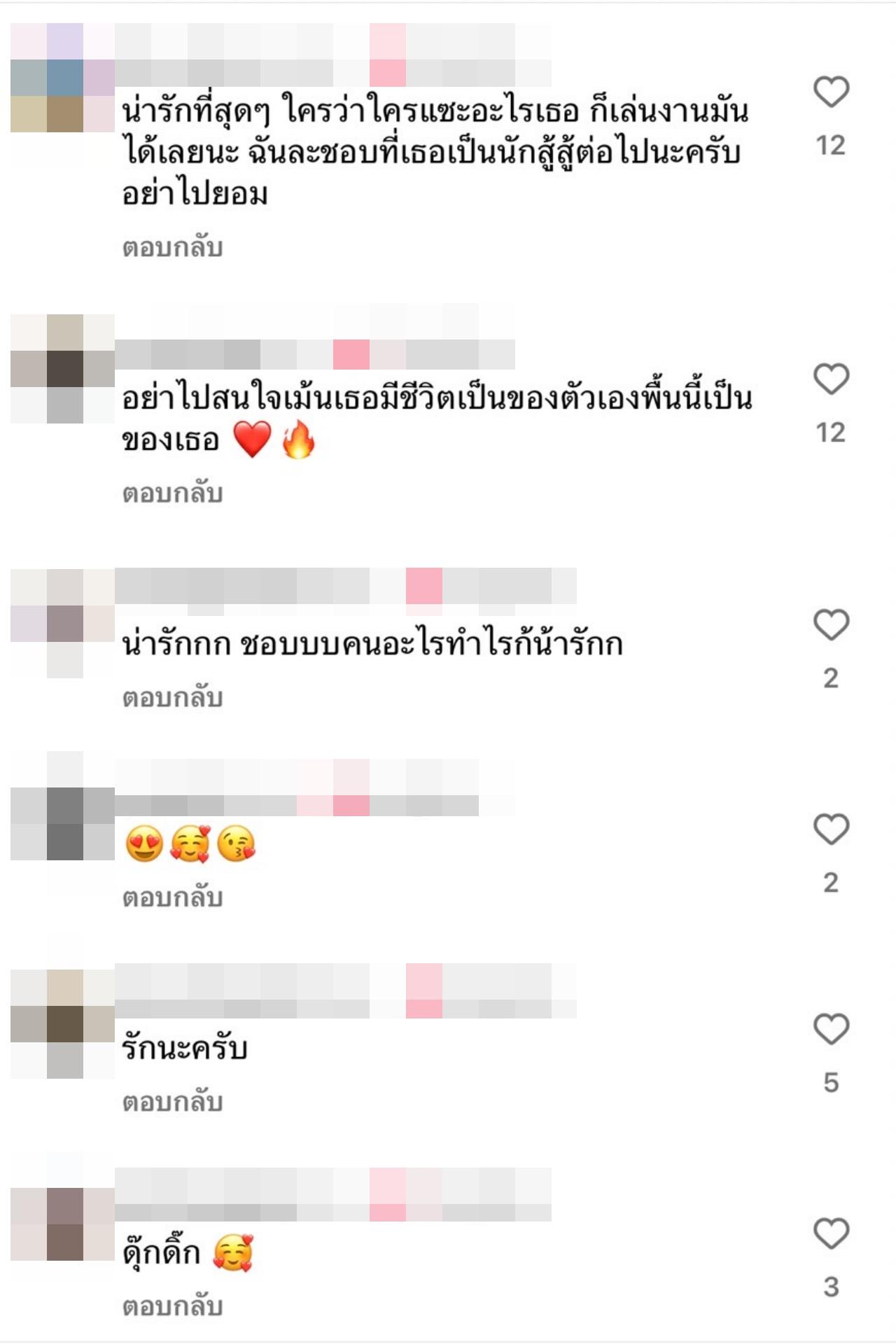Viewport: 896px width, 1344px height.
Task: View like count 12 on first comment
Action: pos(831,146)
